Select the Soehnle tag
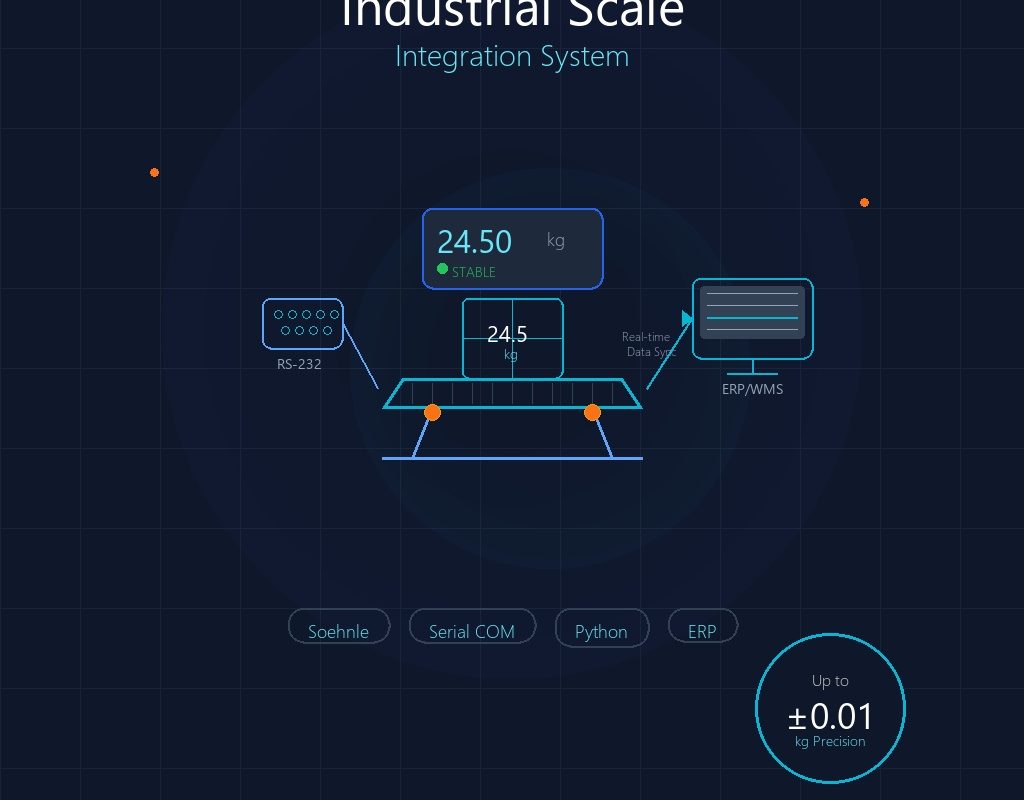 pyautogui.click(x=338, y=631)
